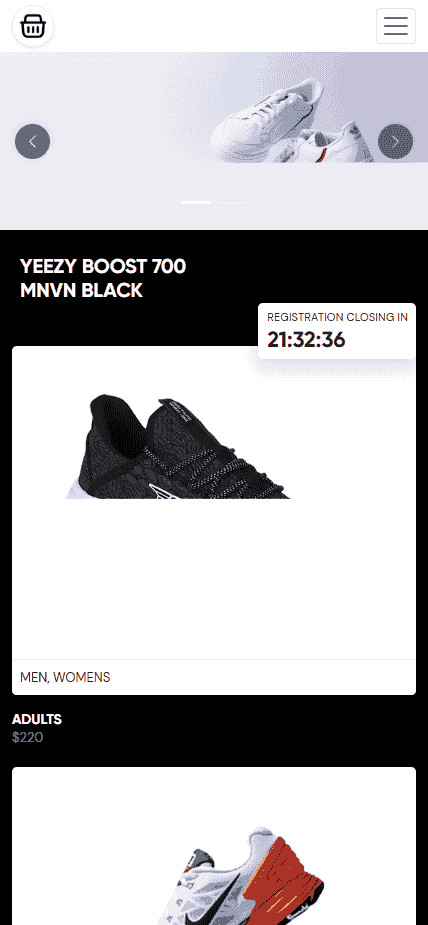Click the ADULTS product heading
Image resolution: width=428 pixels, height=925 pixels.
coord(37,719)
